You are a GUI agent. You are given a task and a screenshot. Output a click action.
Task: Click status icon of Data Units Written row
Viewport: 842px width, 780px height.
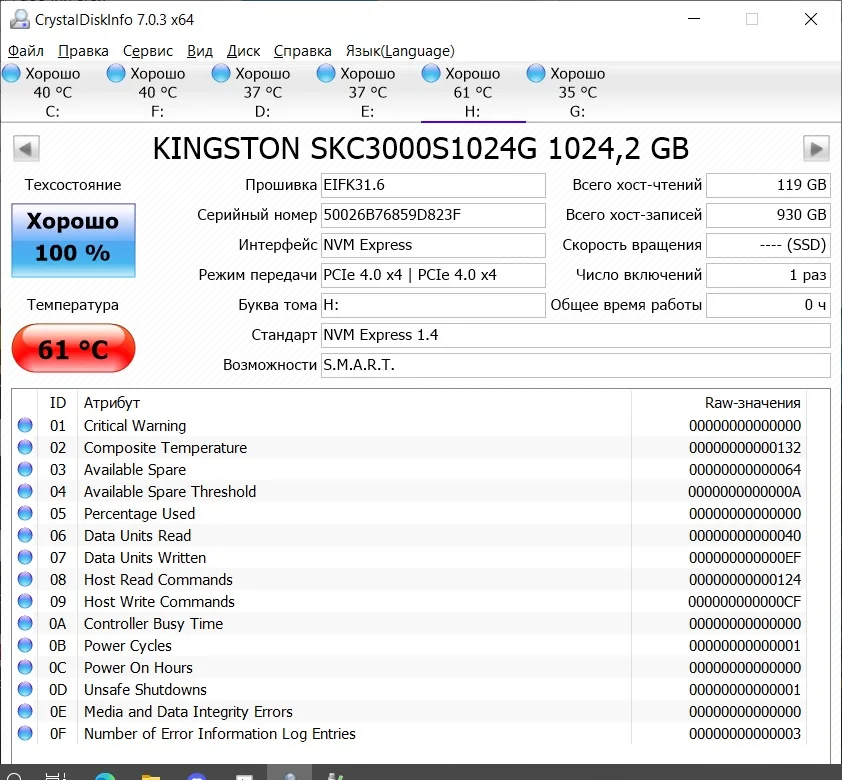[x=25, y=557]
